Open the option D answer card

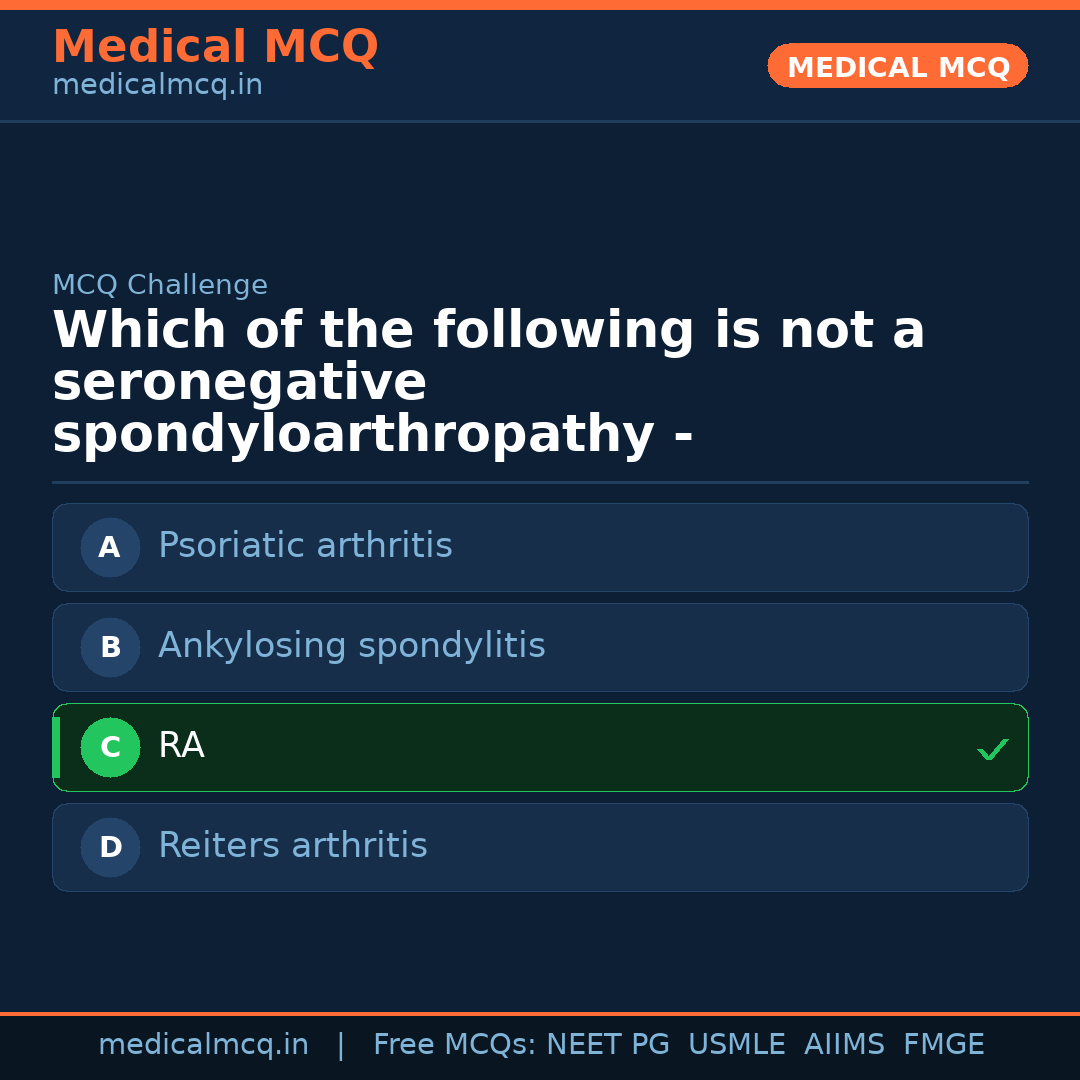point(540,847)
